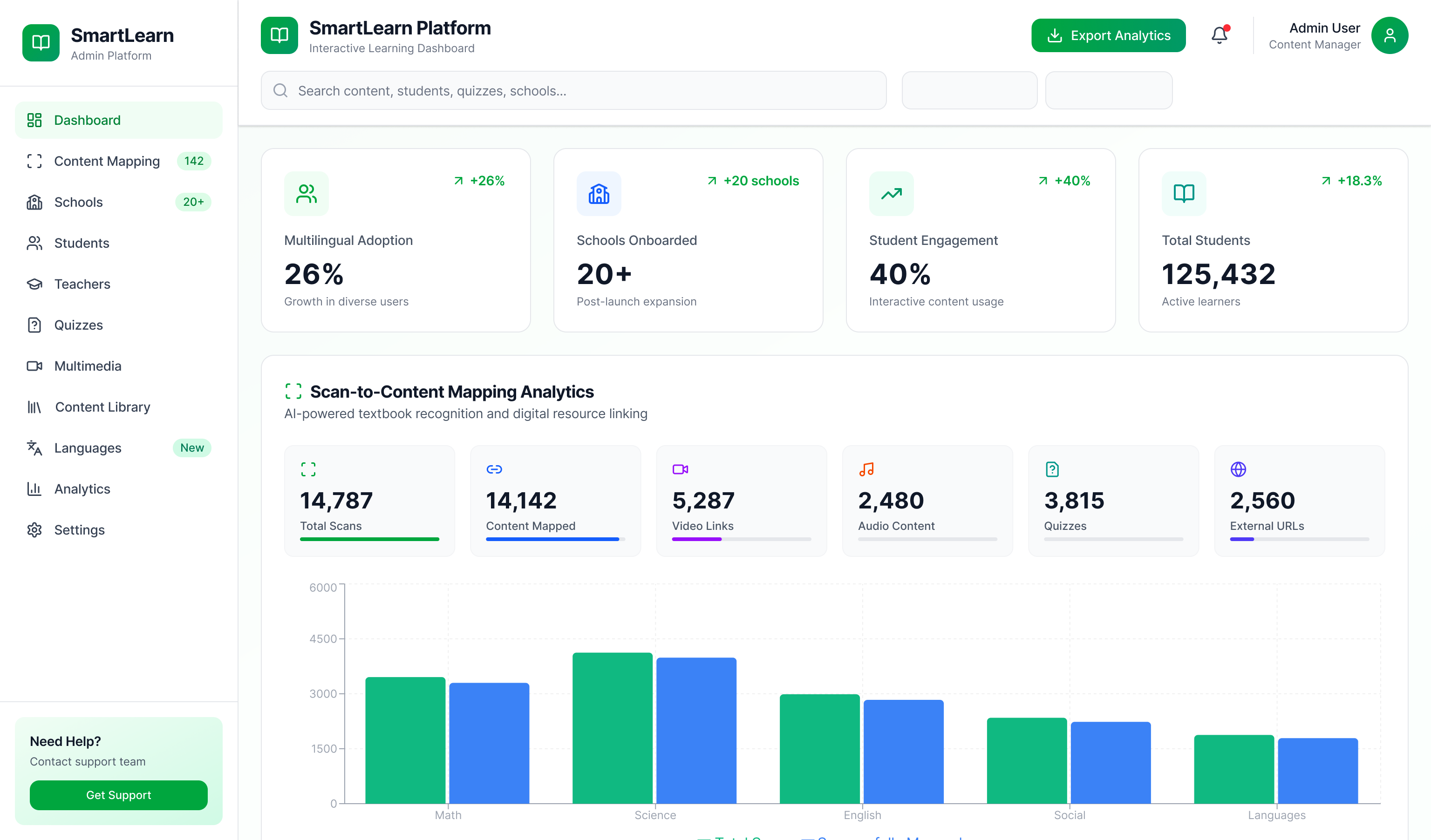Image resolution: width=1431 pixels, height=840 pixels.
Task: Open the first filter dropdown beside search bar
Action: (969, 90)
